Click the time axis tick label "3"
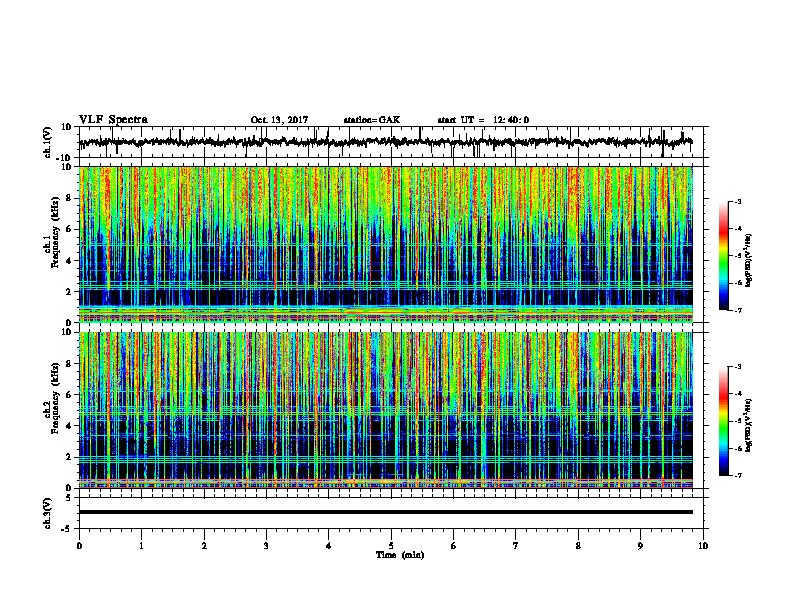 tap(266, 546)
